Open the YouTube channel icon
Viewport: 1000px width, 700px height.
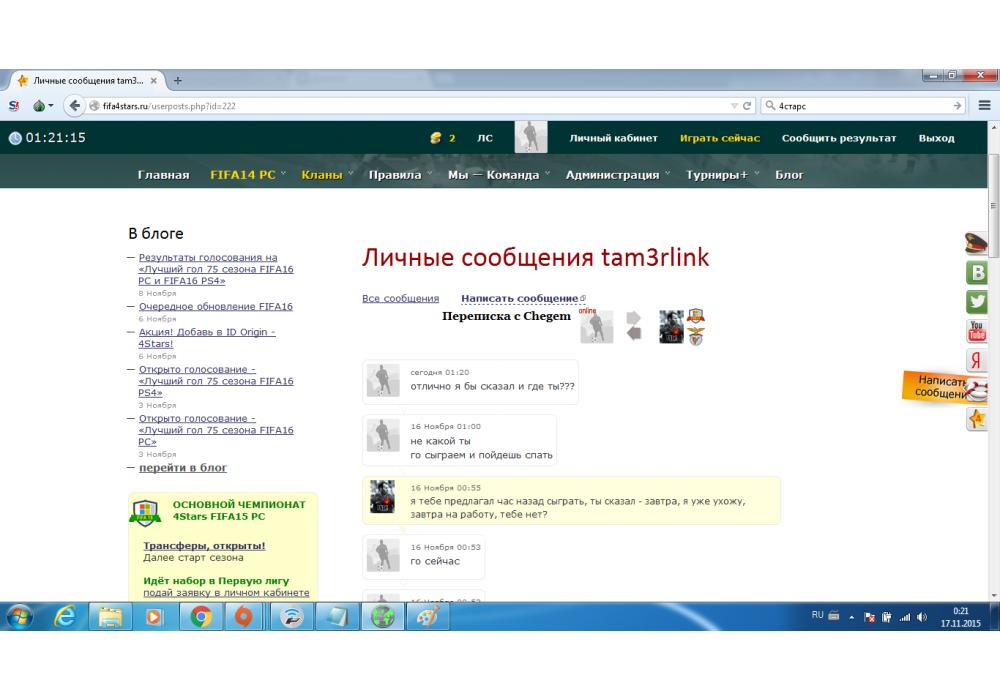click(977, 331)
